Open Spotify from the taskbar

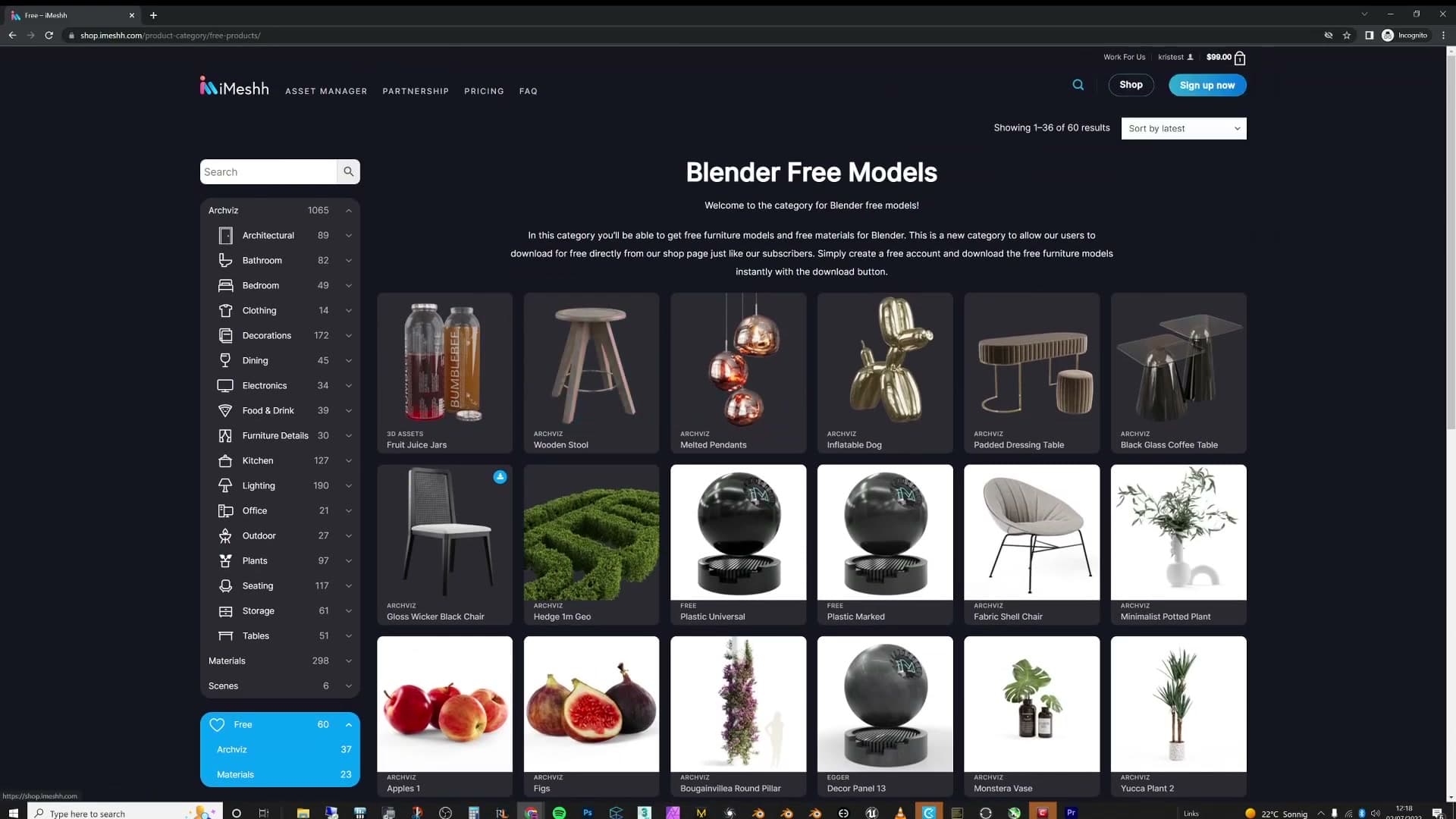559,812
